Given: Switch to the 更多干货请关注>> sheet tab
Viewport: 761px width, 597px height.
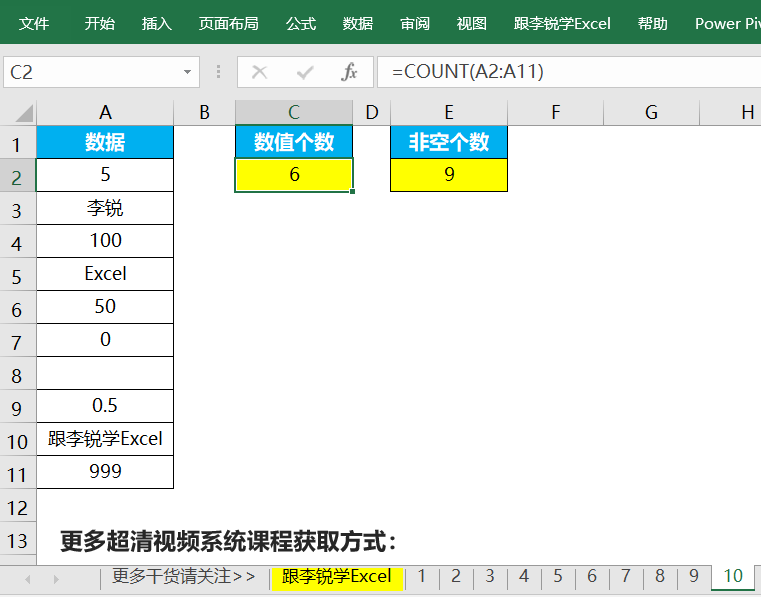Looking at the screenshot, I should coord(183,577).
